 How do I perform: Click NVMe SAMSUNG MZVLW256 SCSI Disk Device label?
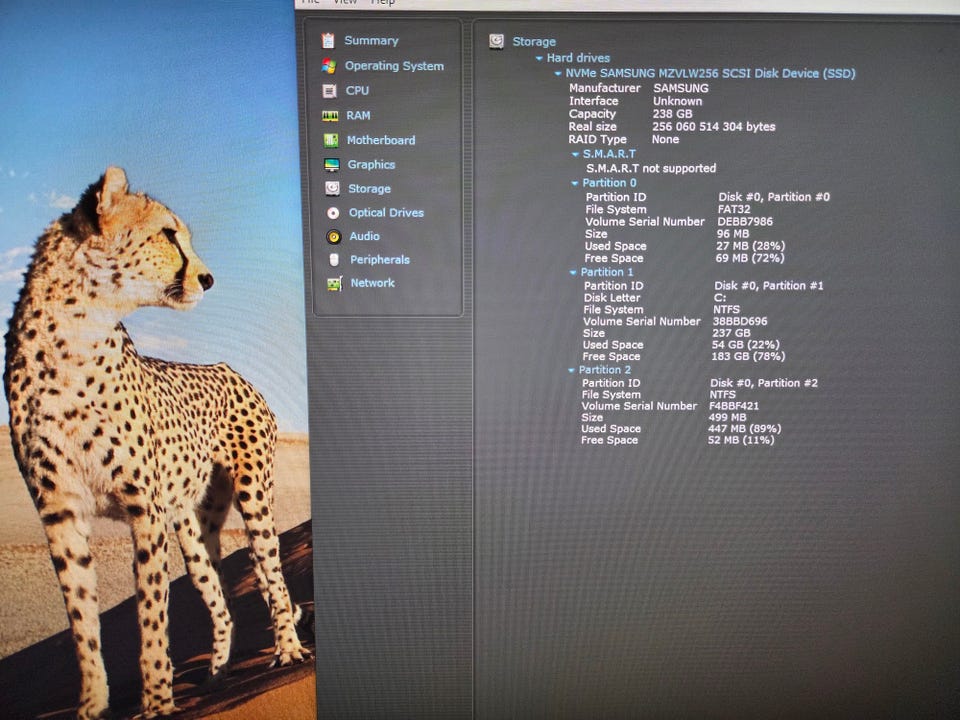[710, 73]
